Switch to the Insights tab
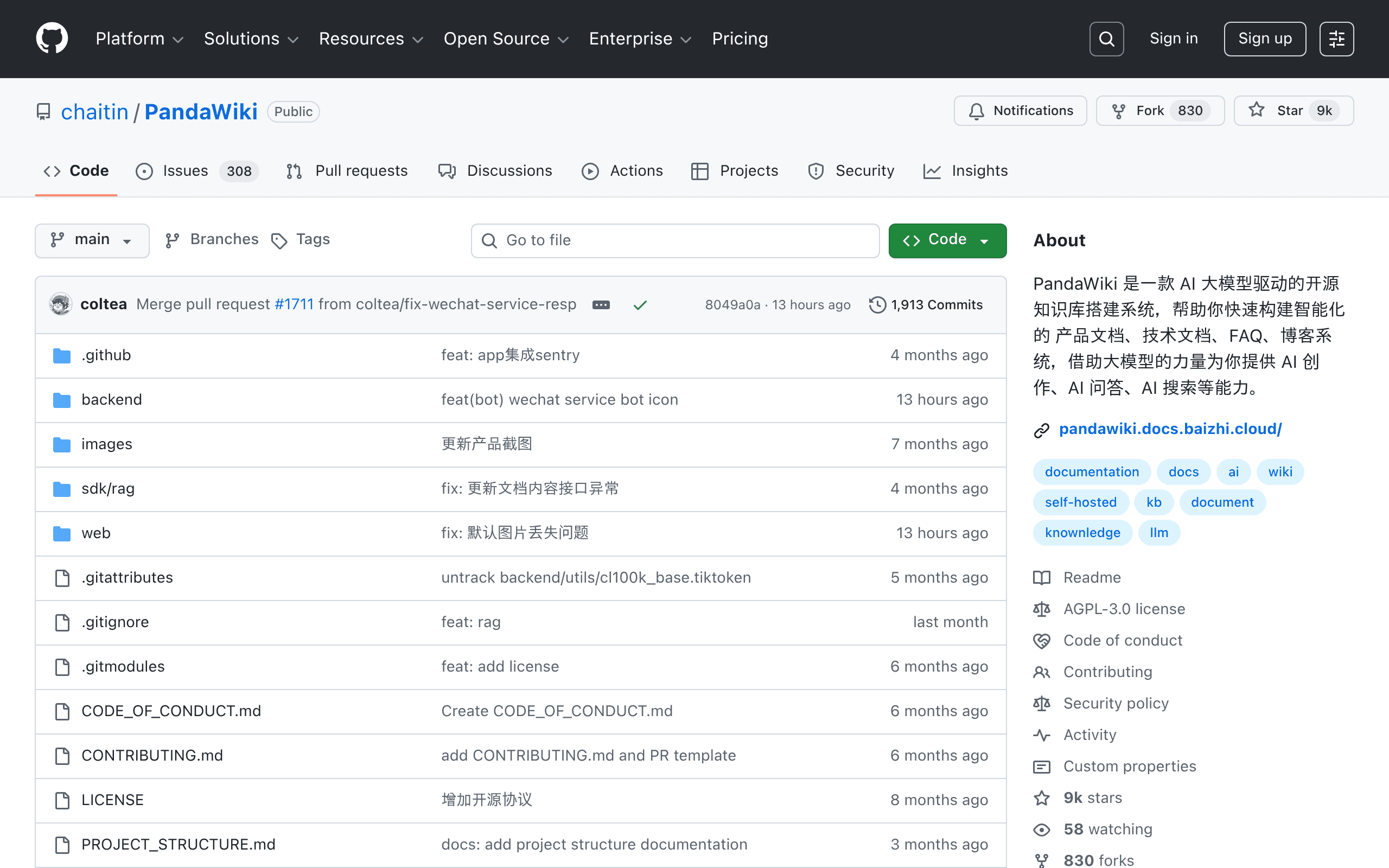Screen dimensions: 1389x868 coord(965,171)
